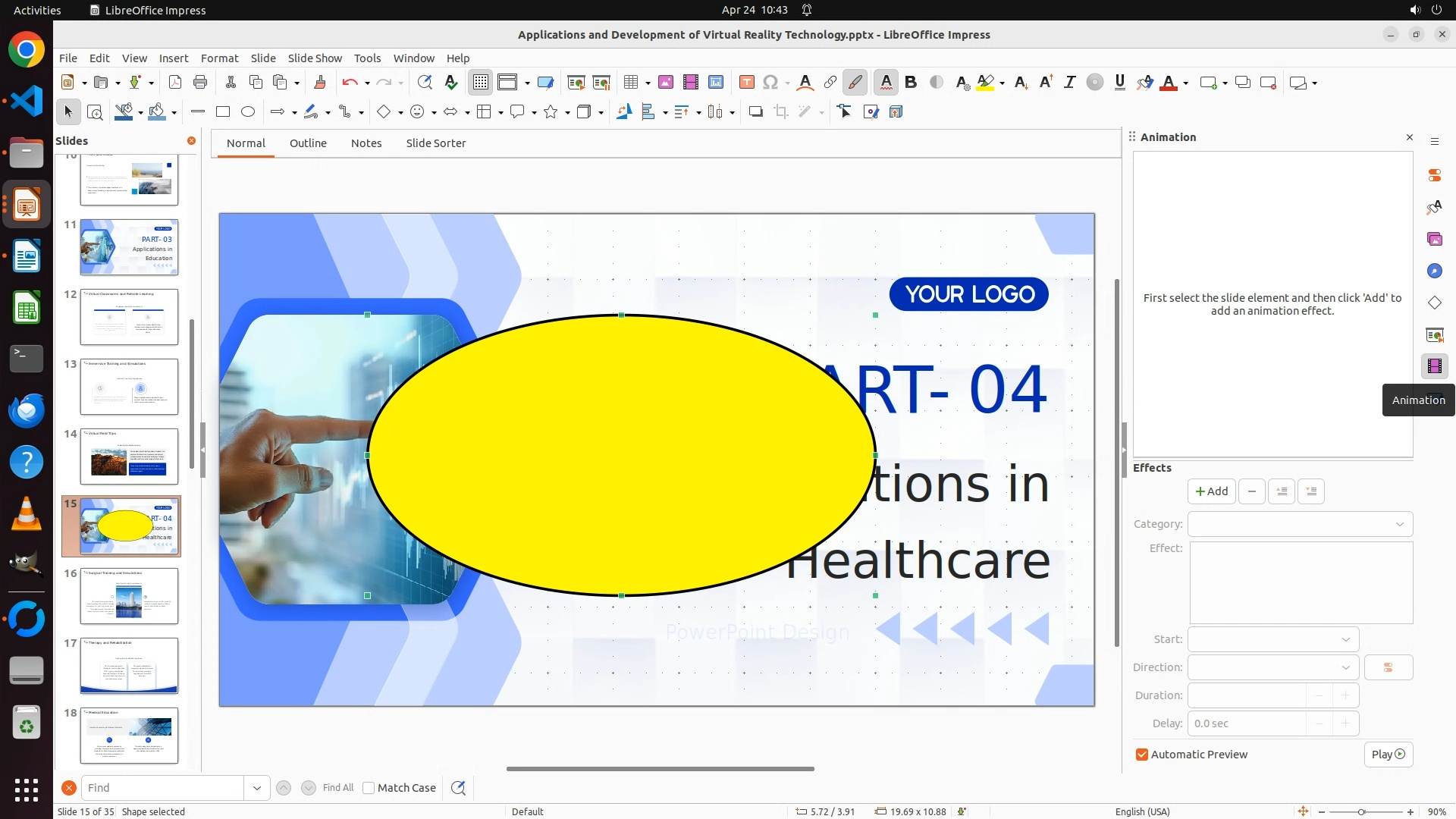
Task: Click the Add effect button
Action: tap(1211, 491)
